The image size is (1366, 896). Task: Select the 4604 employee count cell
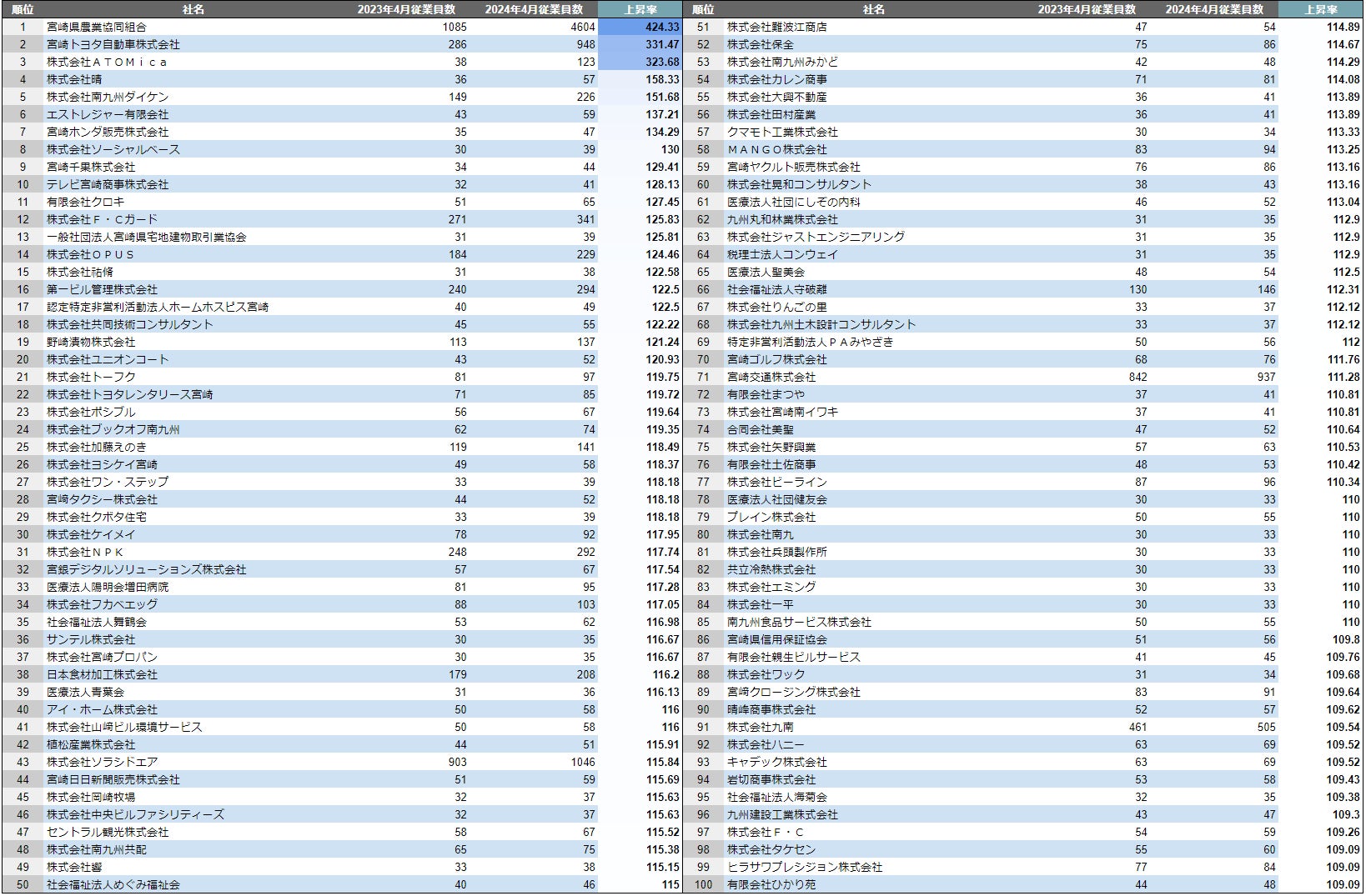pos(582,27)
